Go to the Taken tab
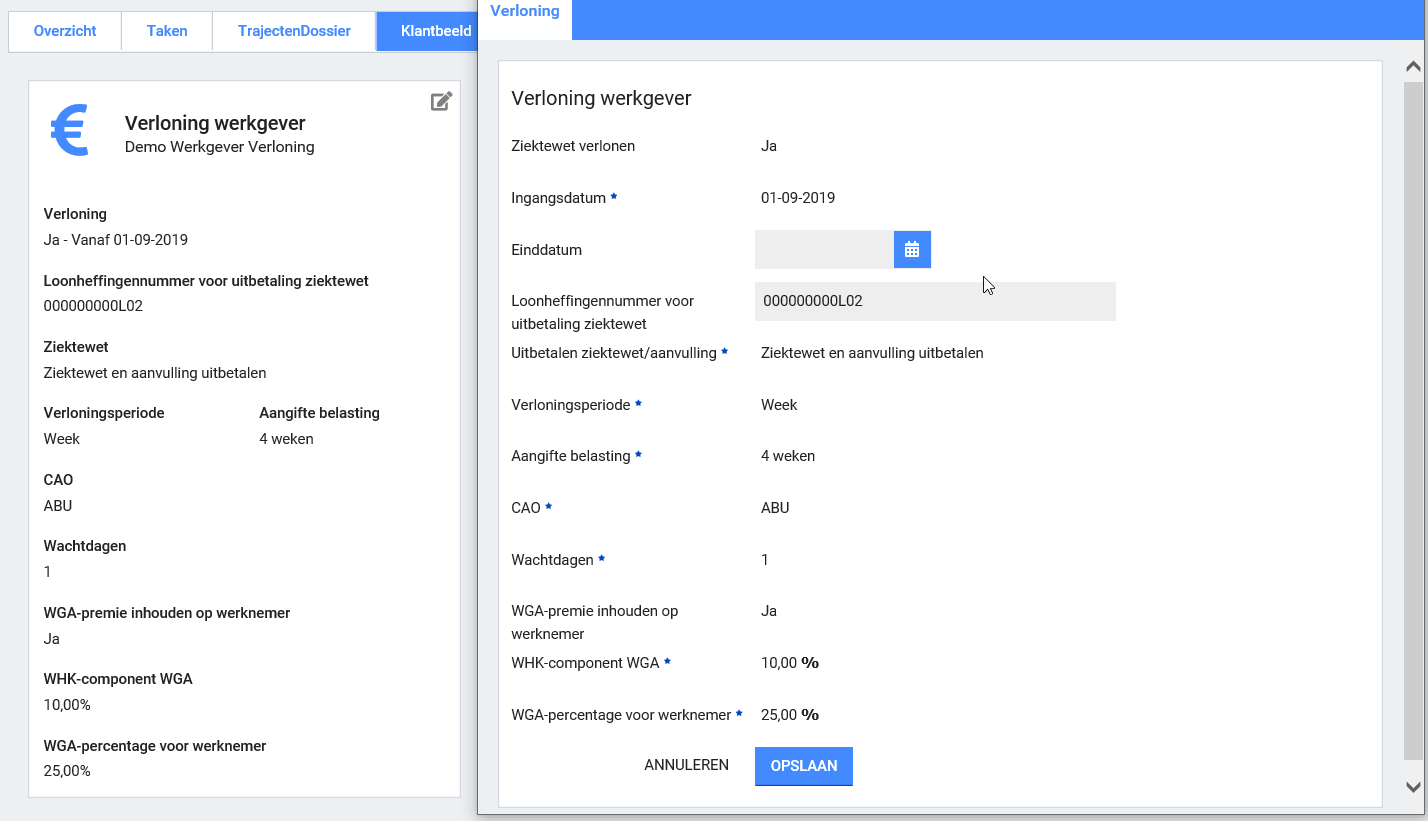The image size is (1428, 821). [167, 31]
